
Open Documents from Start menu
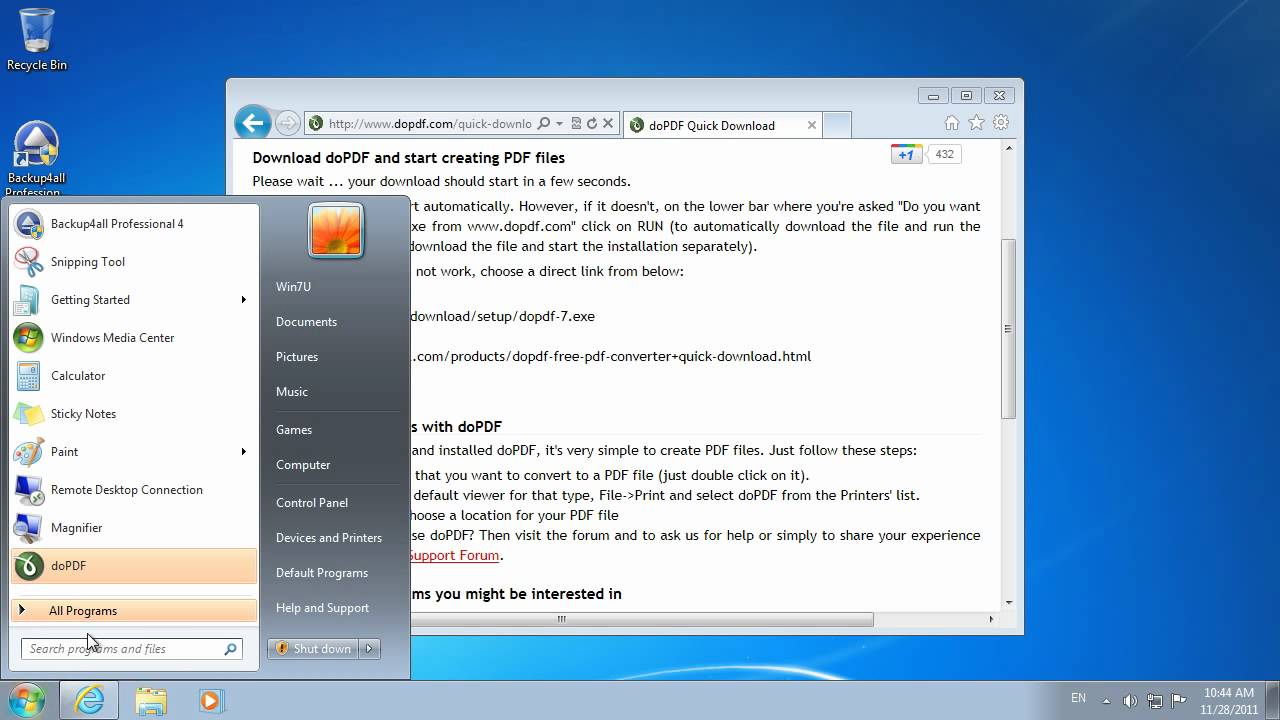tap(306, 322)
